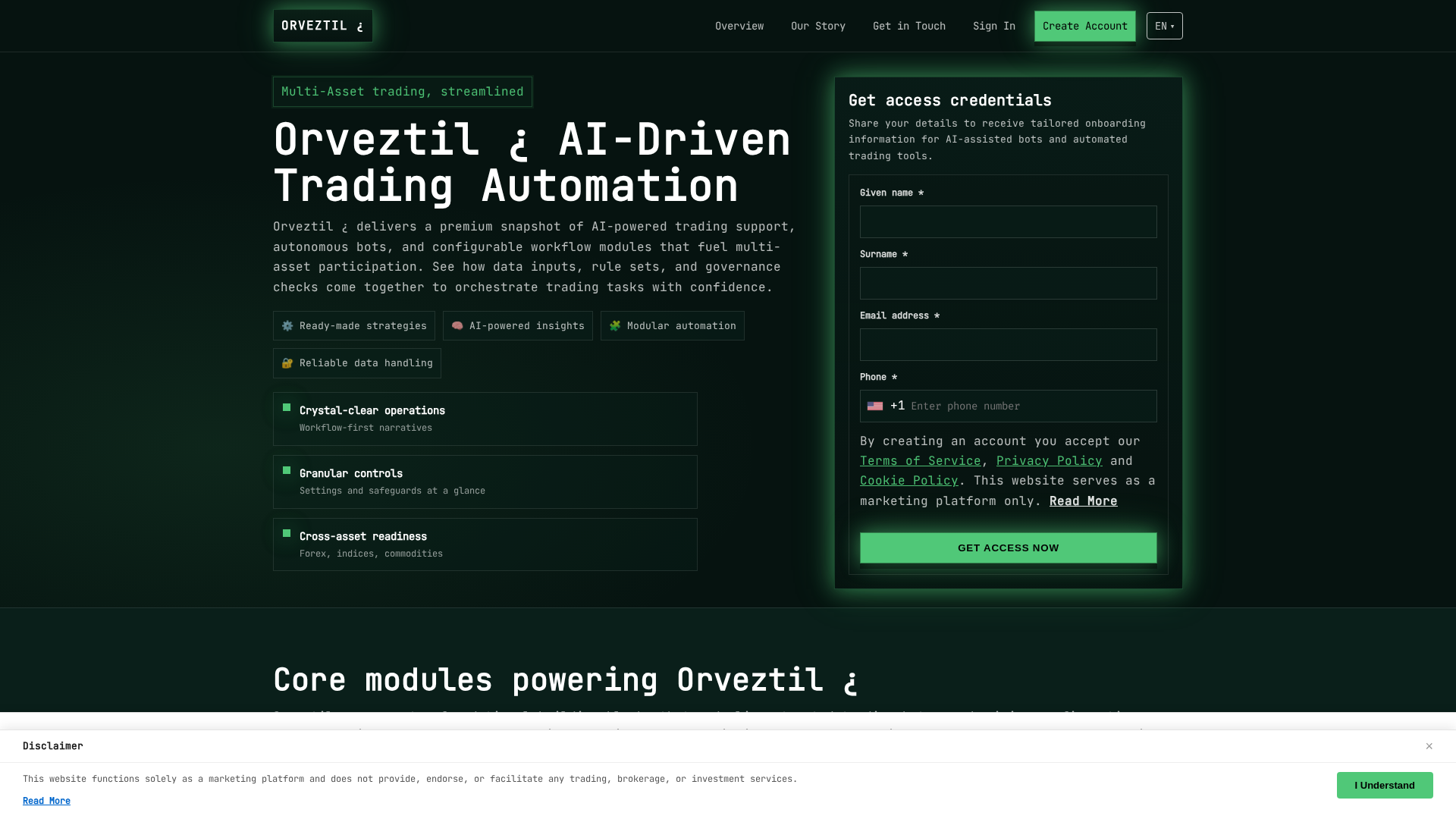Click the 'Get access credentials' heading
The image size is (1456, 819).
click(x=950, y=100)
